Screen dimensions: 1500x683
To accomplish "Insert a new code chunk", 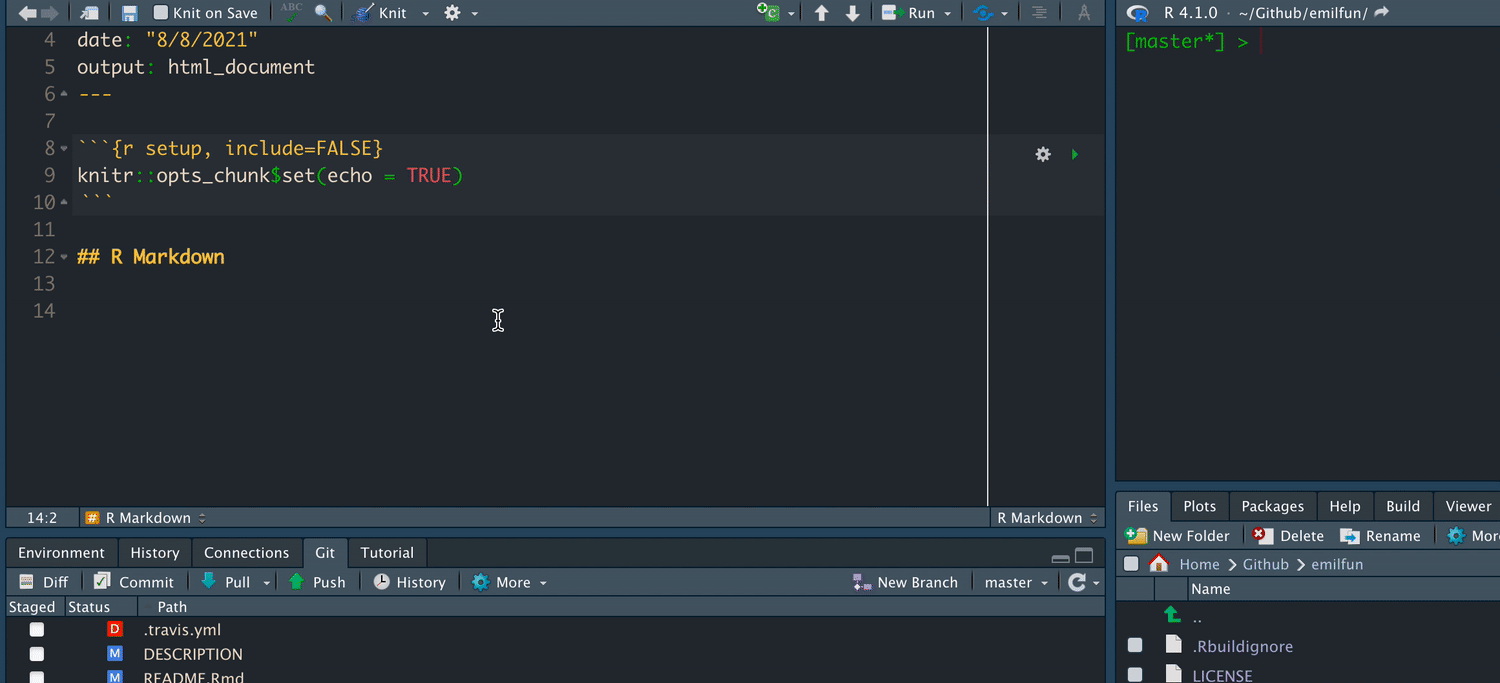I will tap(768, 13).
